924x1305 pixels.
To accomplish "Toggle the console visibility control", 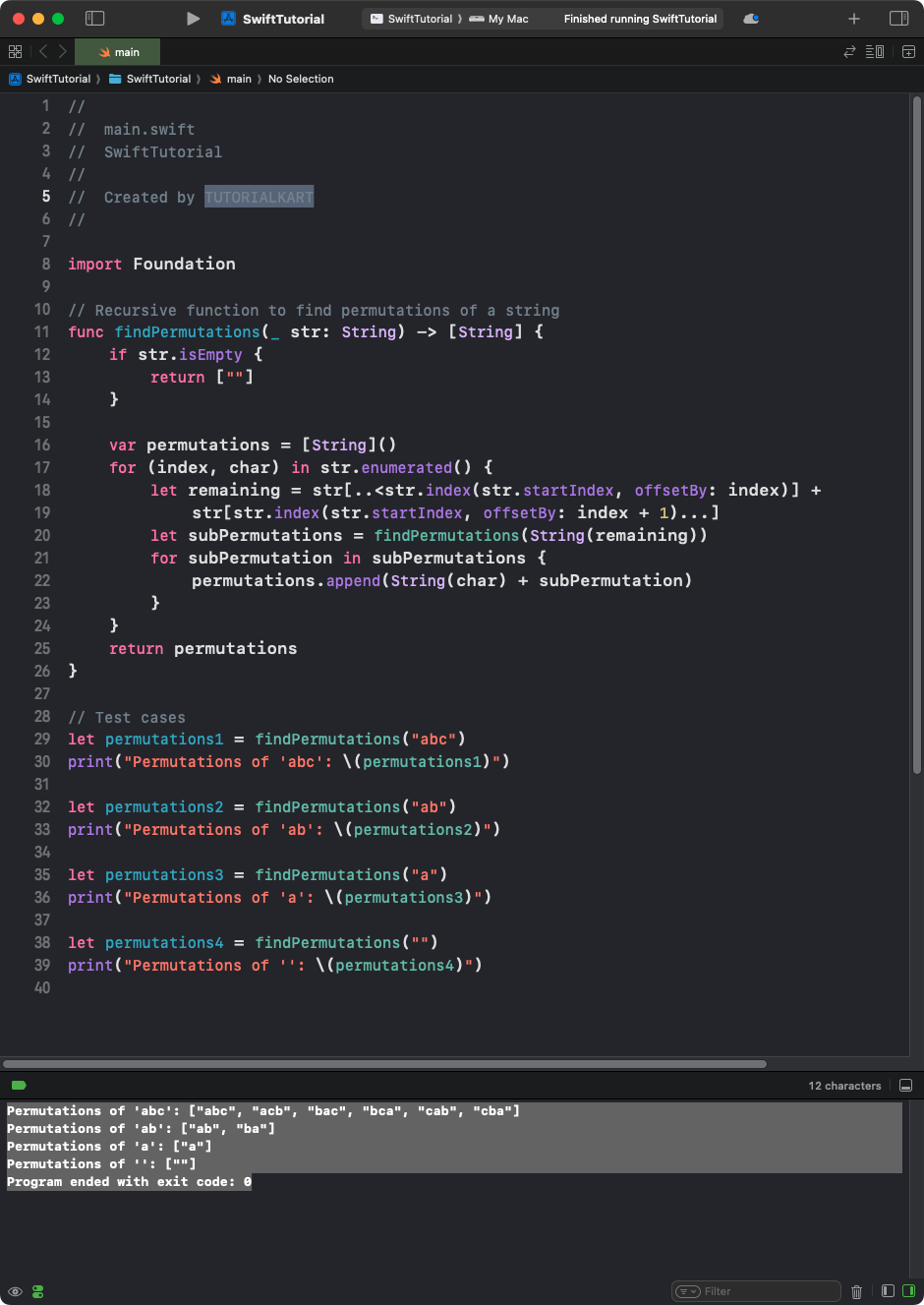I will pos(910,1291).
